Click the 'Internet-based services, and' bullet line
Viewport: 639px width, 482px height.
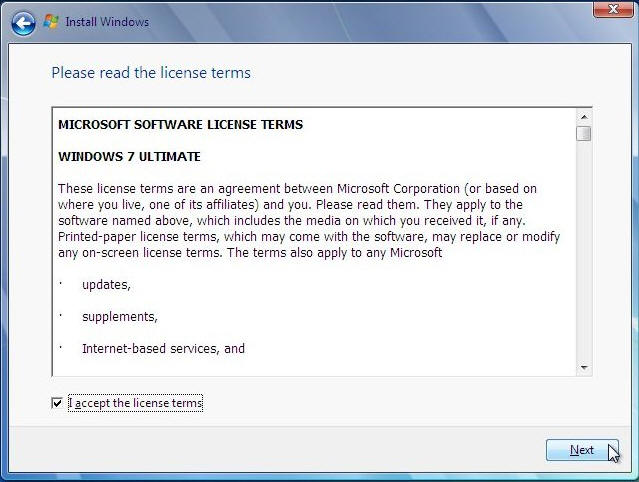coord(163,349)
